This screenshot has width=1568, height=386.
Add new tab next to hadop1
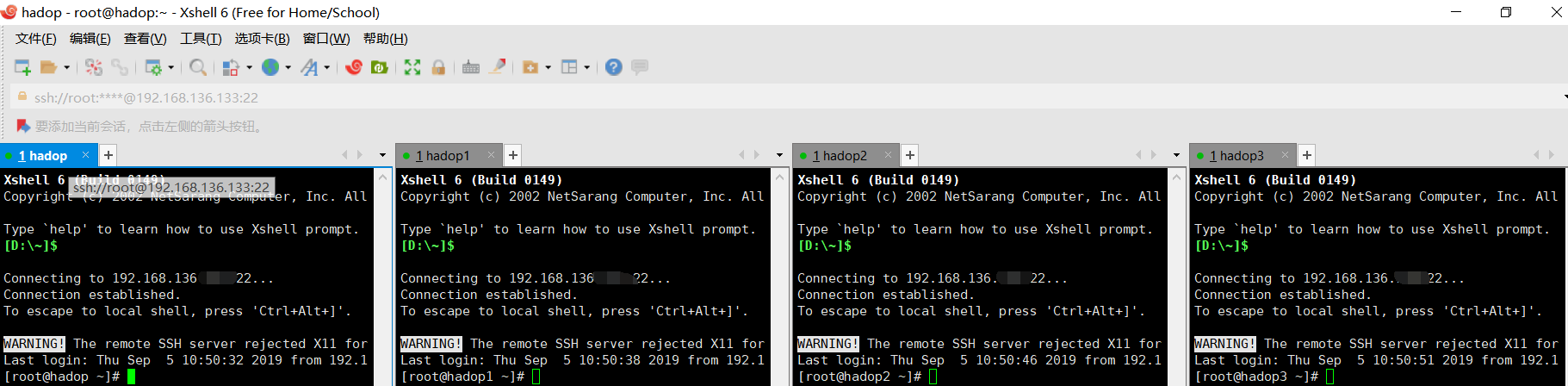pos(513,155)
